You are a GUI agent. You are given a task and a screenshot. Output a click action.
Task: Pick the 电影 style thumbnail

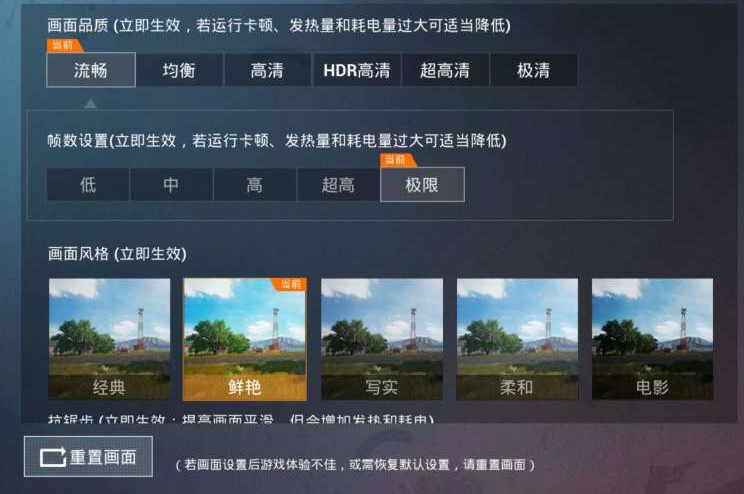coord(652,339)
